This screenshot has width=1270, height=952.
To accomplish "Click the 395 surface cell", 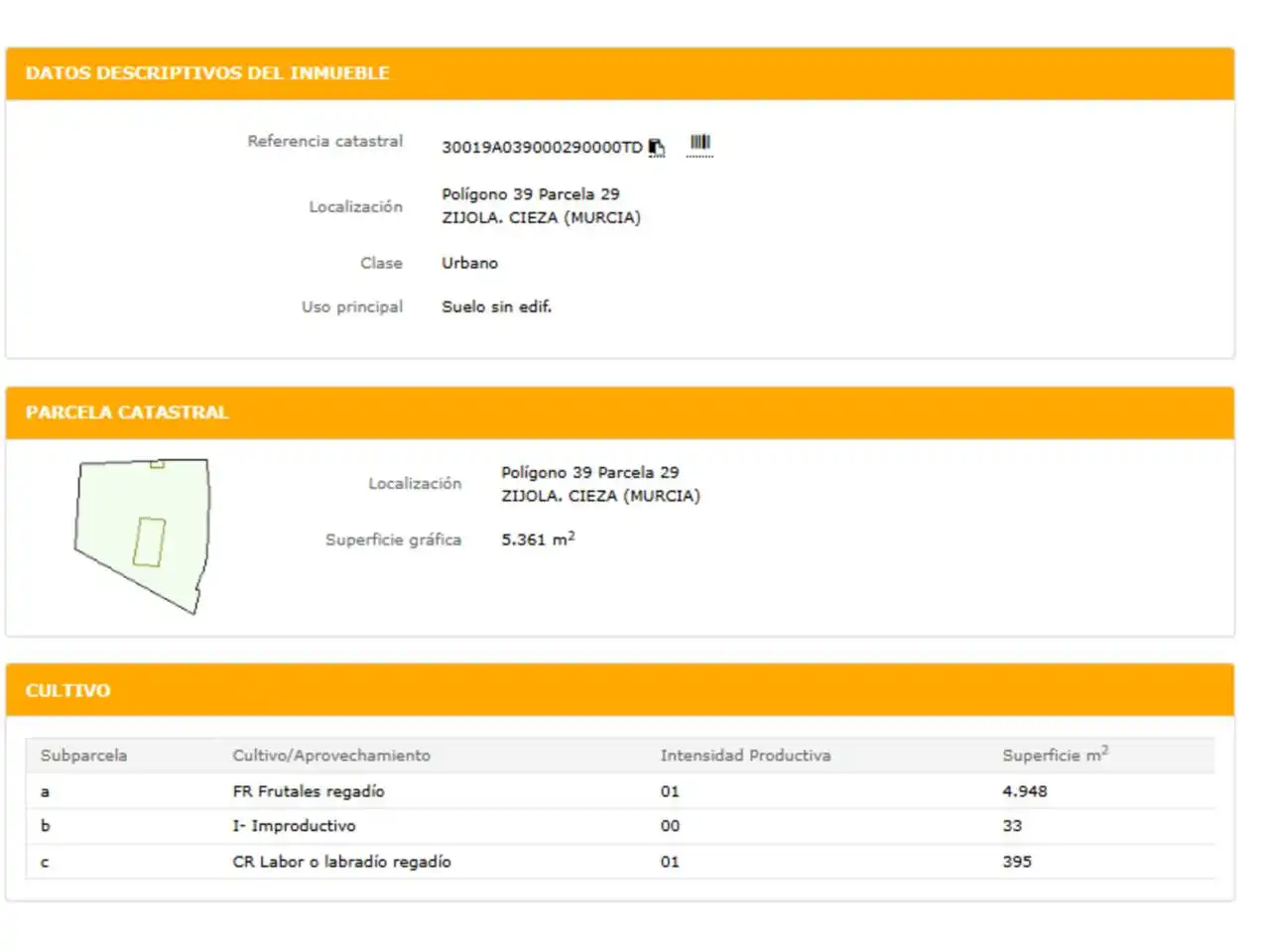I will click(1017, 862).
